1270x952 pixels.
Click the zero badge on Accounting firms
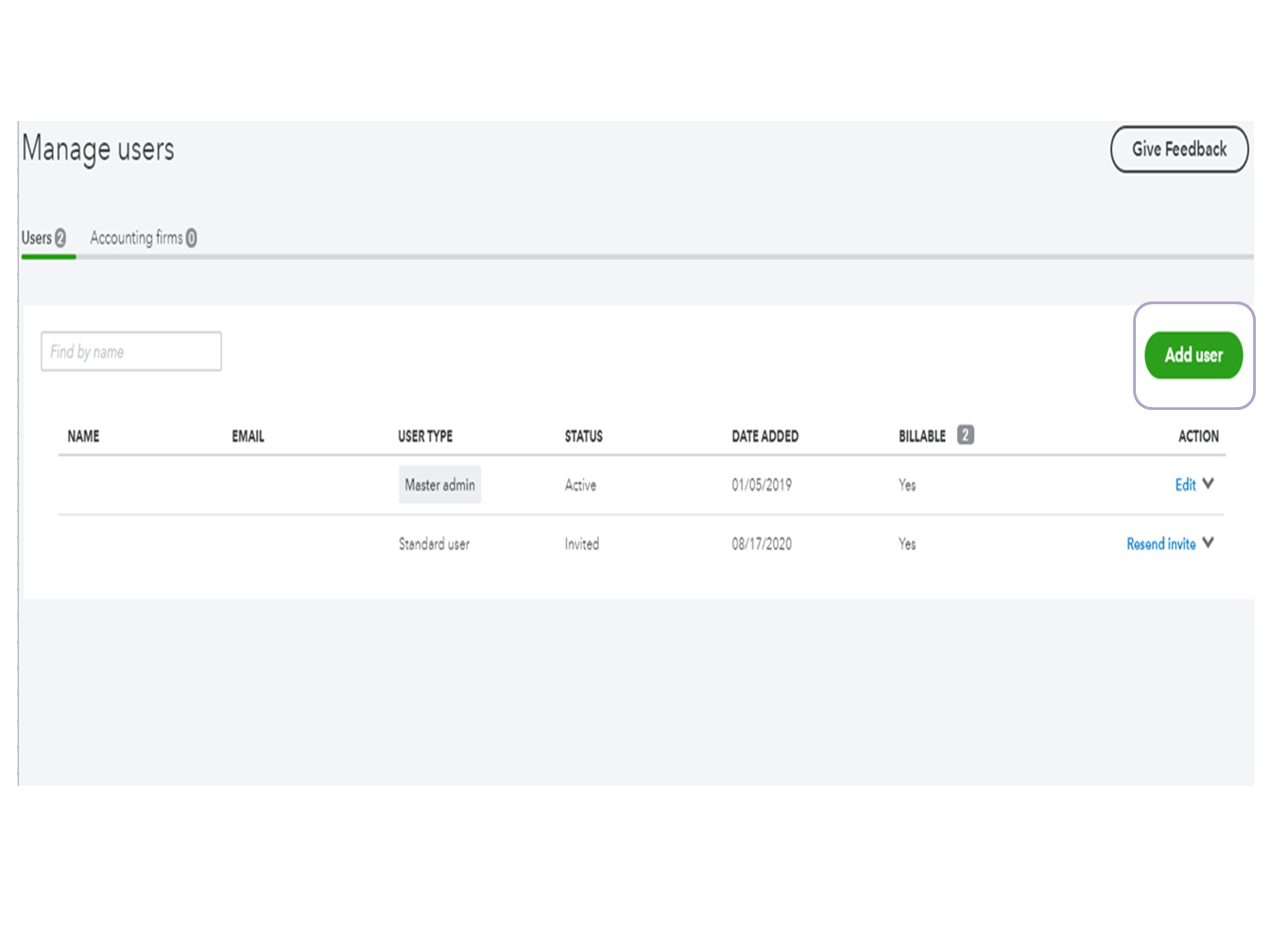coord(190,237)
